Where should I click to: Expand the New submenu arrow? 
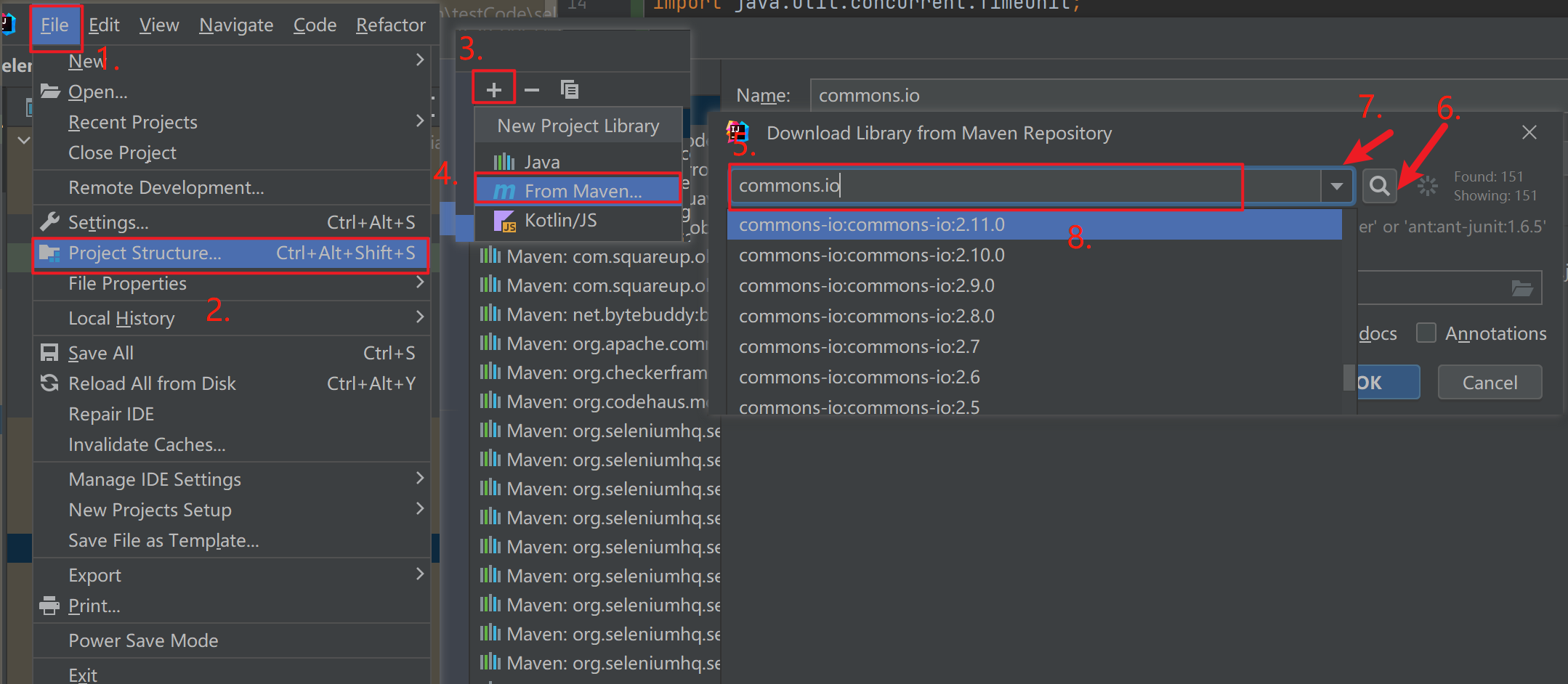point(420,60)
